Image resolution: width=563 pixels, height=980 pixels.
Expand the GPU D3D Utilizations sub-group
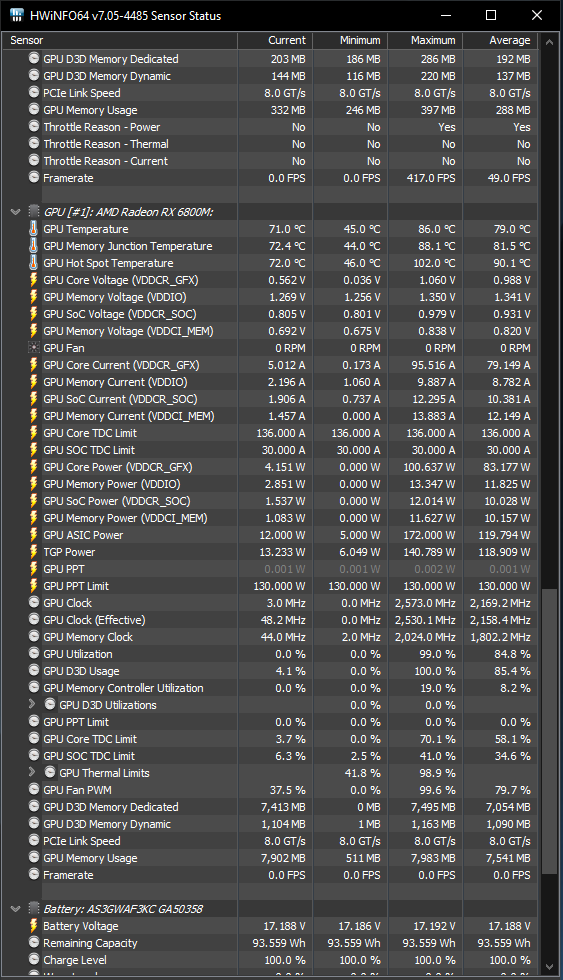(32, 704)
